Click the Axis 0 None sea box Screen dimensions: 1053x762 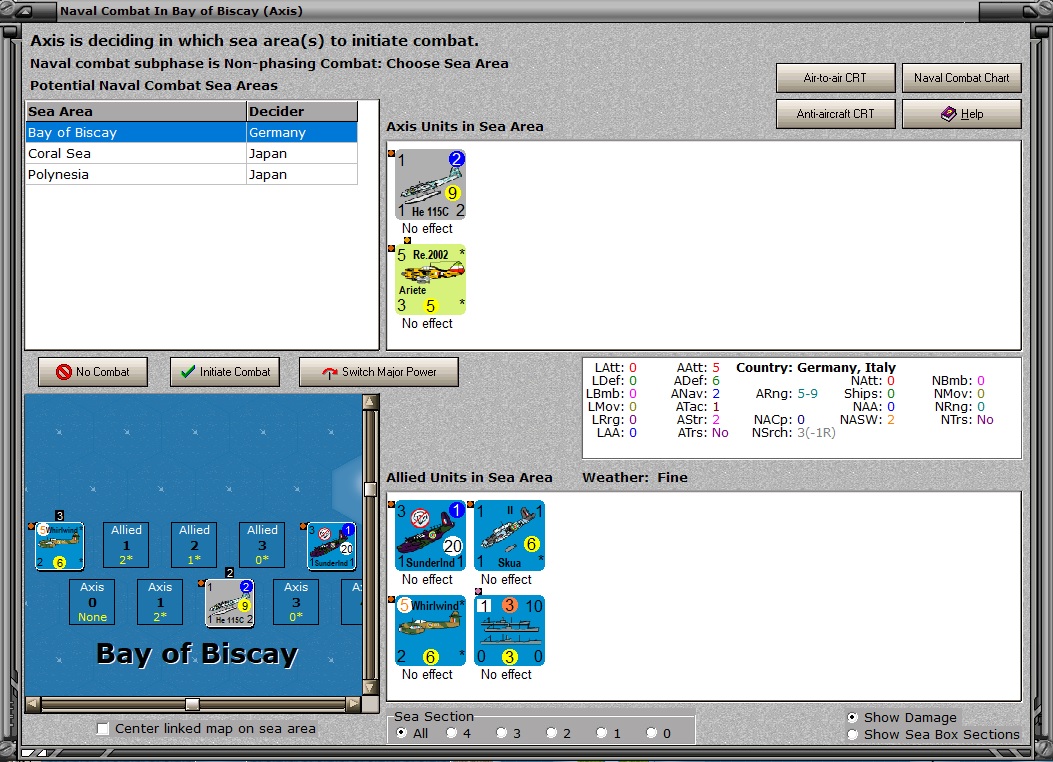(x=92, y=602)
